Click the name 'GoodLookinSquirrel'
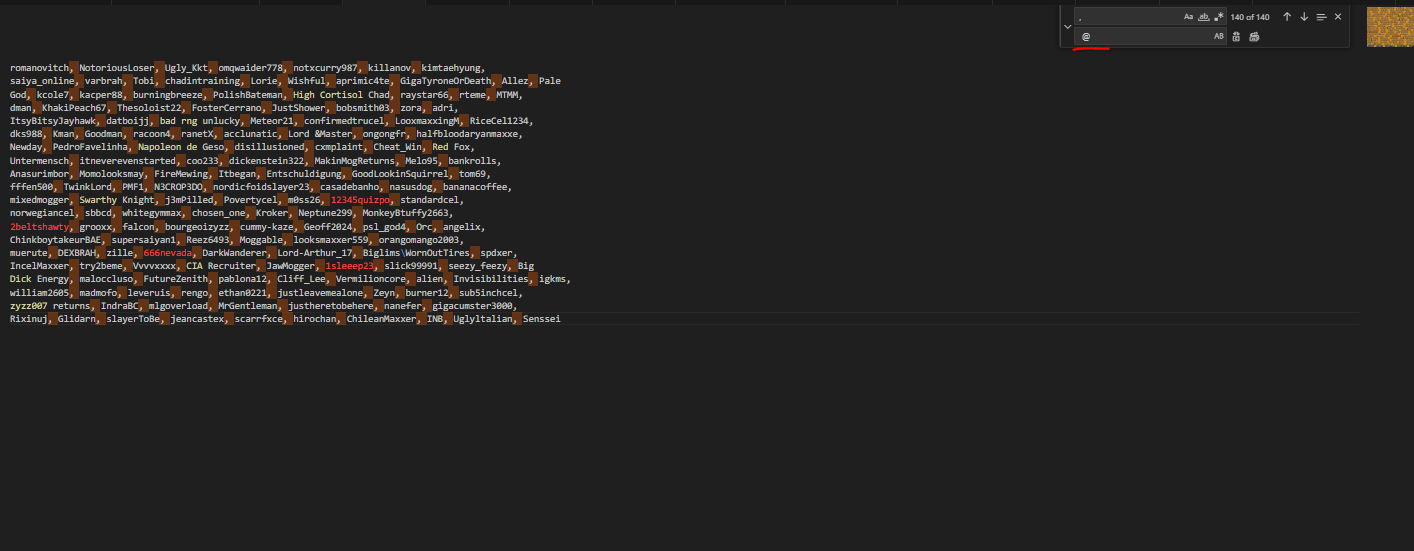Viewport: 1414px width, 551px height. (400, 173)
